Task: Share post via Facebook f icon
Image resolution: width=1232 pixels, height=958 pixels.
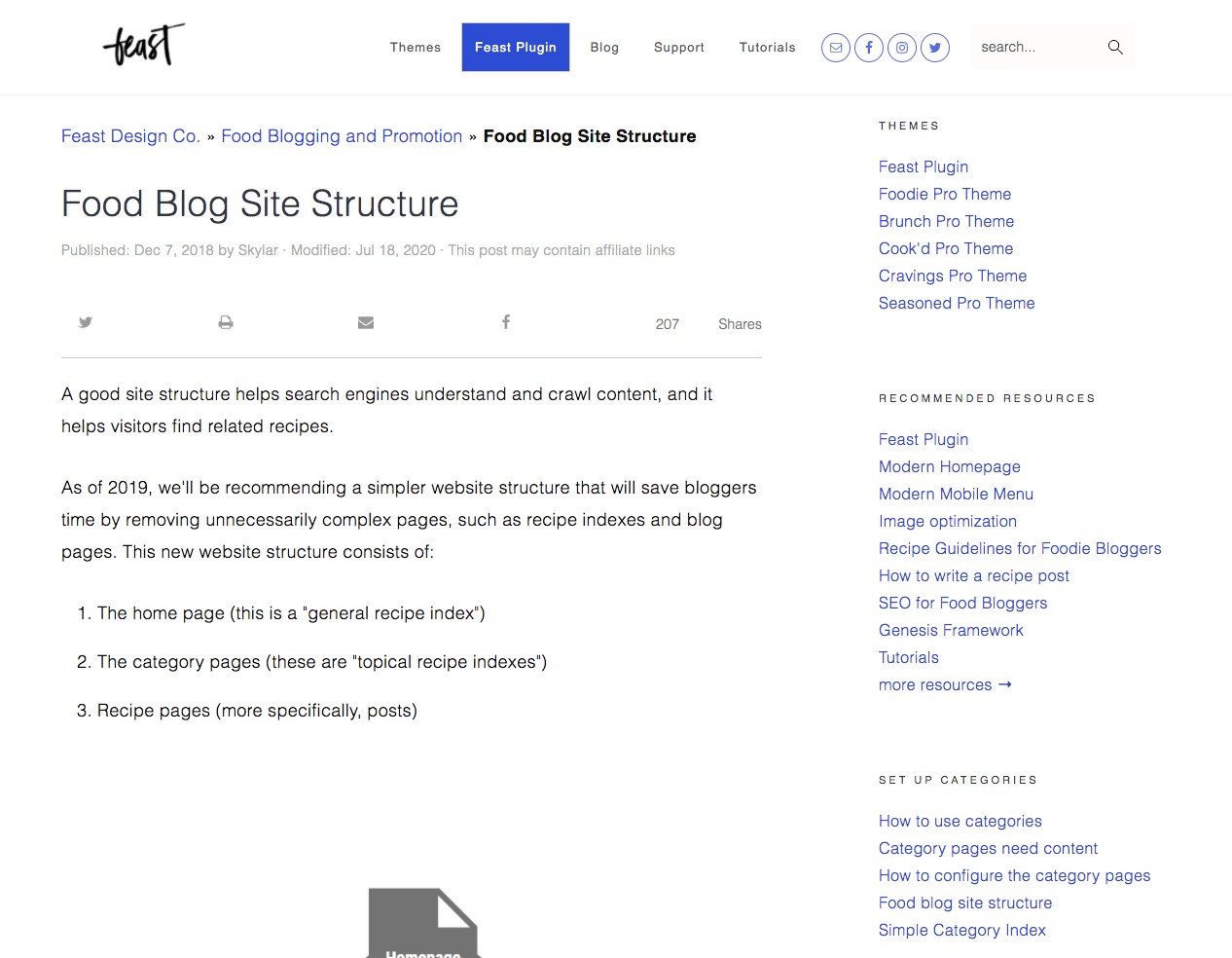Action: coord(506,322)
